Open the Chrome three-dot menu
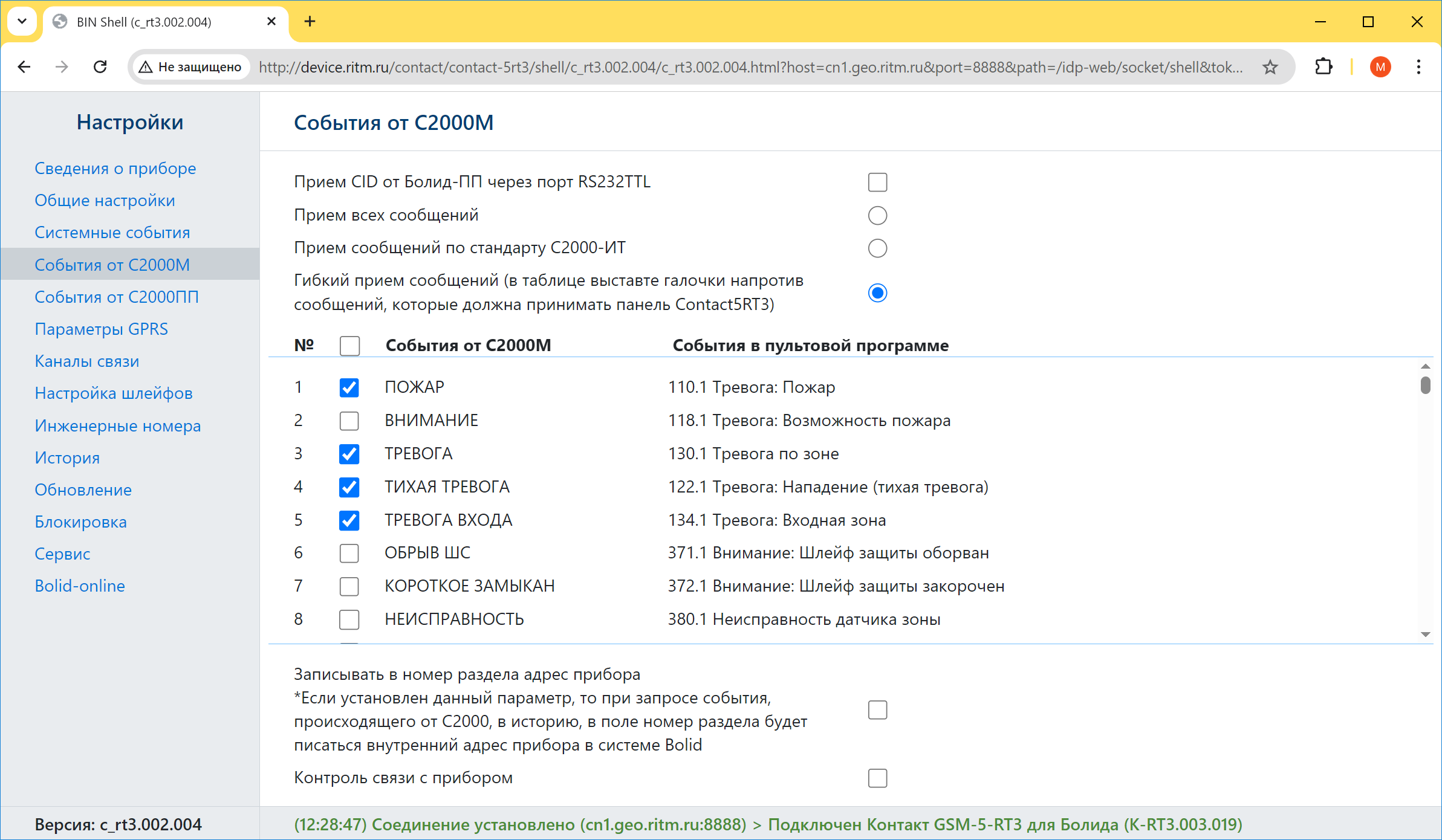This screenshot has width=1442, height=840. pyautogui.click(x=1418, y=67)
